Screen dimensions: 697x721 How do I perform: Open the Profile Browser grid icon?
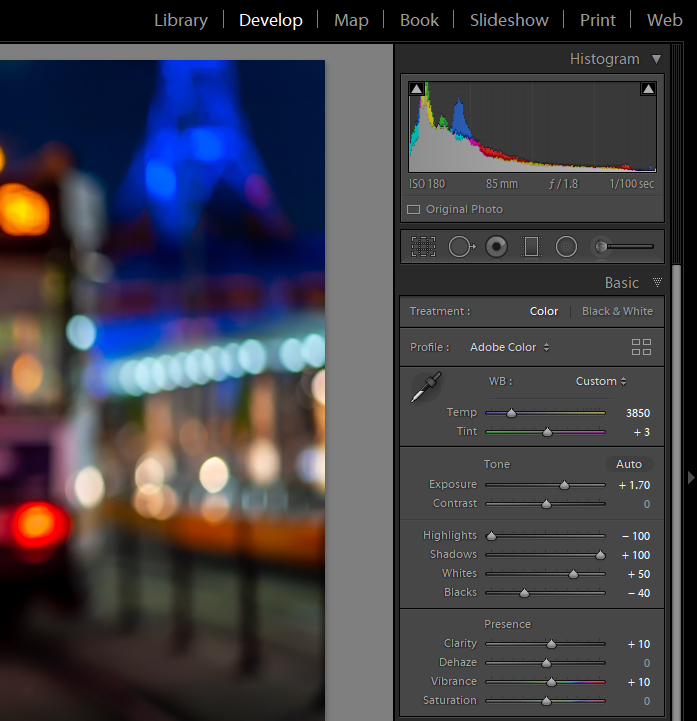641,347
